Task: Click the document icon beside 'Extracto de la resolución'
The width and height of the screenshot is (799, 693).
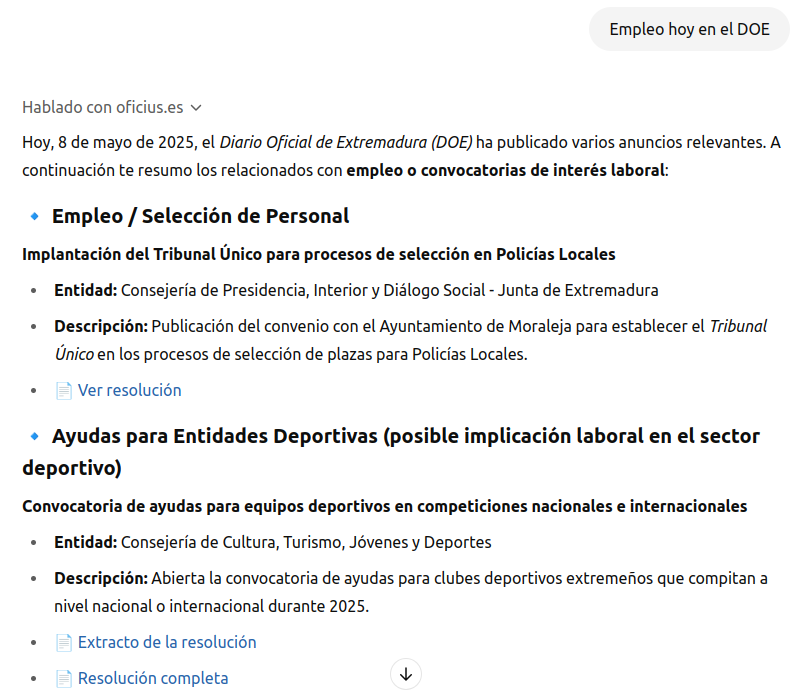Action: pyautogui.click(x=64, y=643)
